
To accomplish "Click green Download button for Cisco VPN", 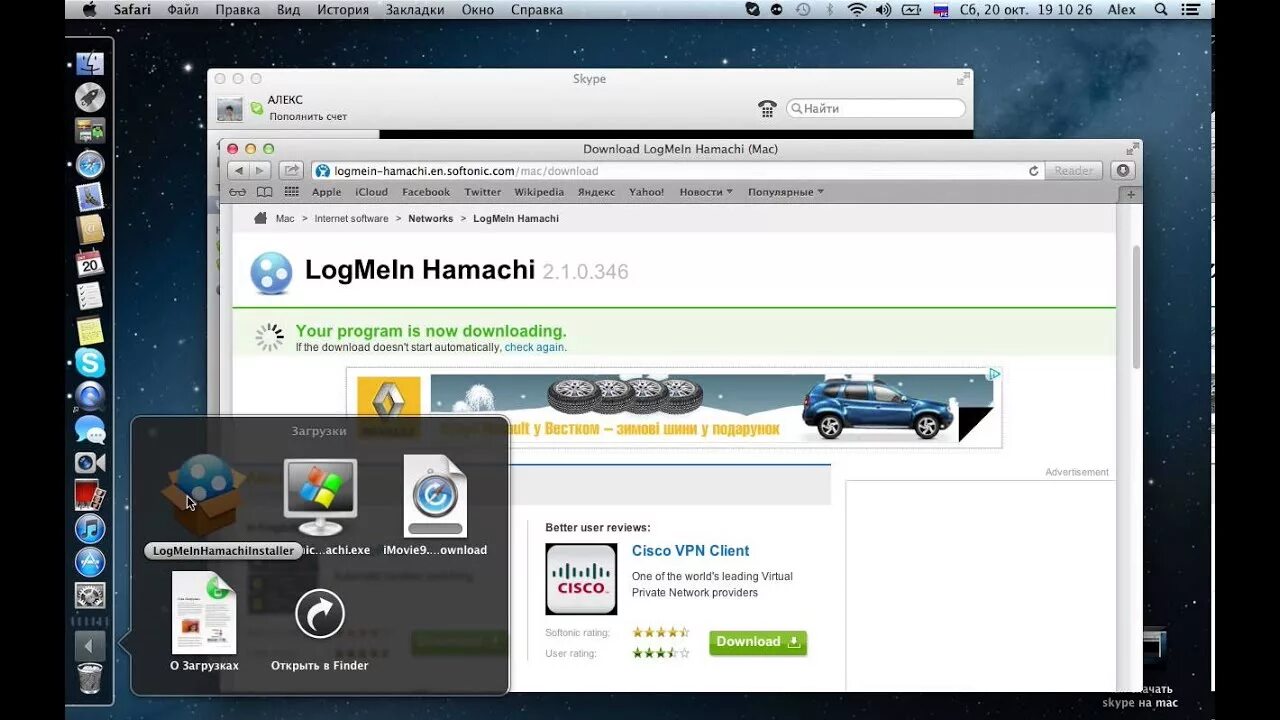I will (758, 642).
